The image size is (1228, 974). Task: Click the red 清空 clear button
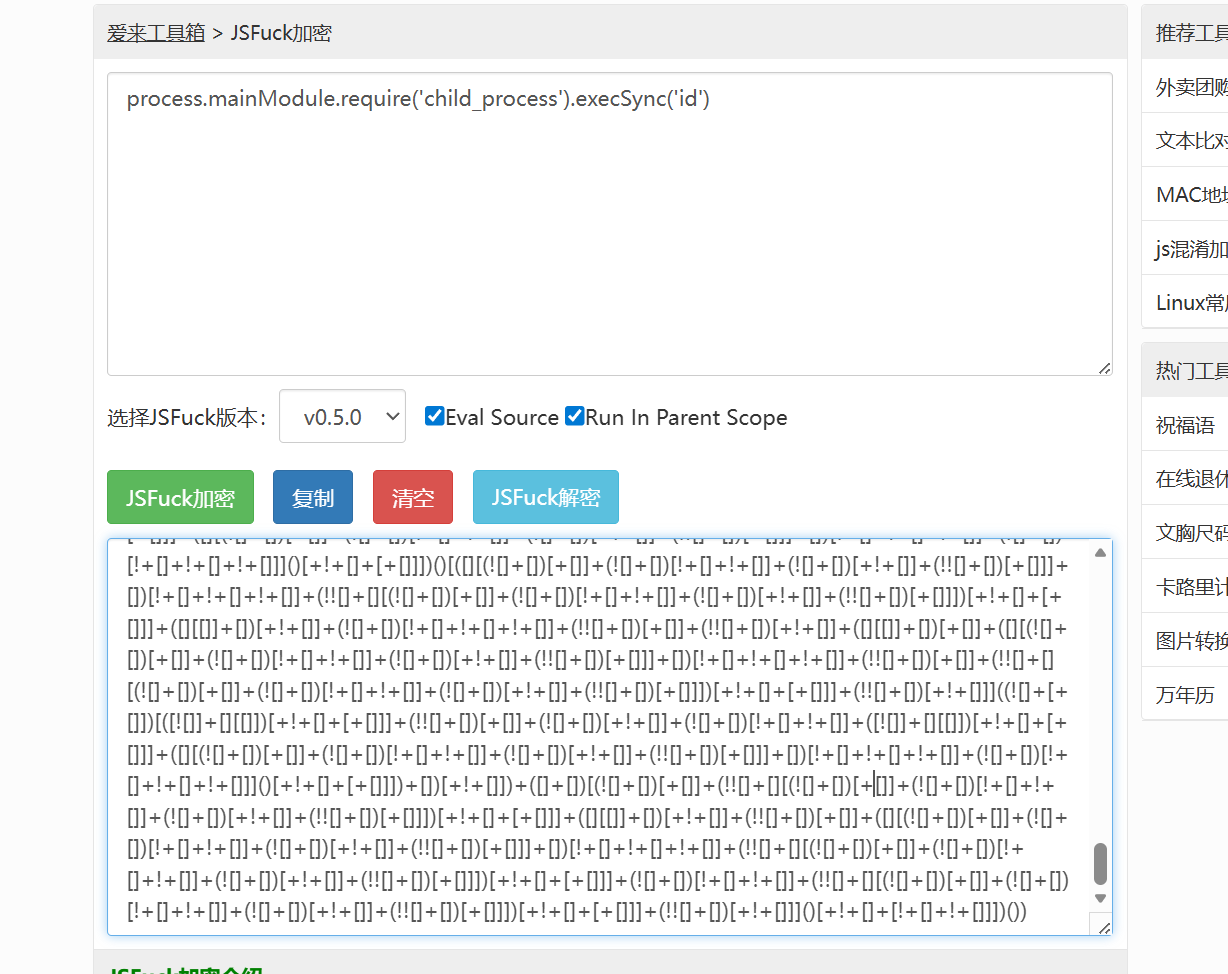coord(413,497)
